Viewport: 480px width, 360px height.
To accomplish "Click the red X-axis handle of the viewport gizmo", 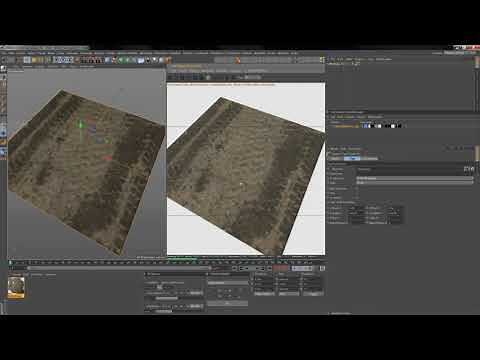I will [x=108, y=158].
